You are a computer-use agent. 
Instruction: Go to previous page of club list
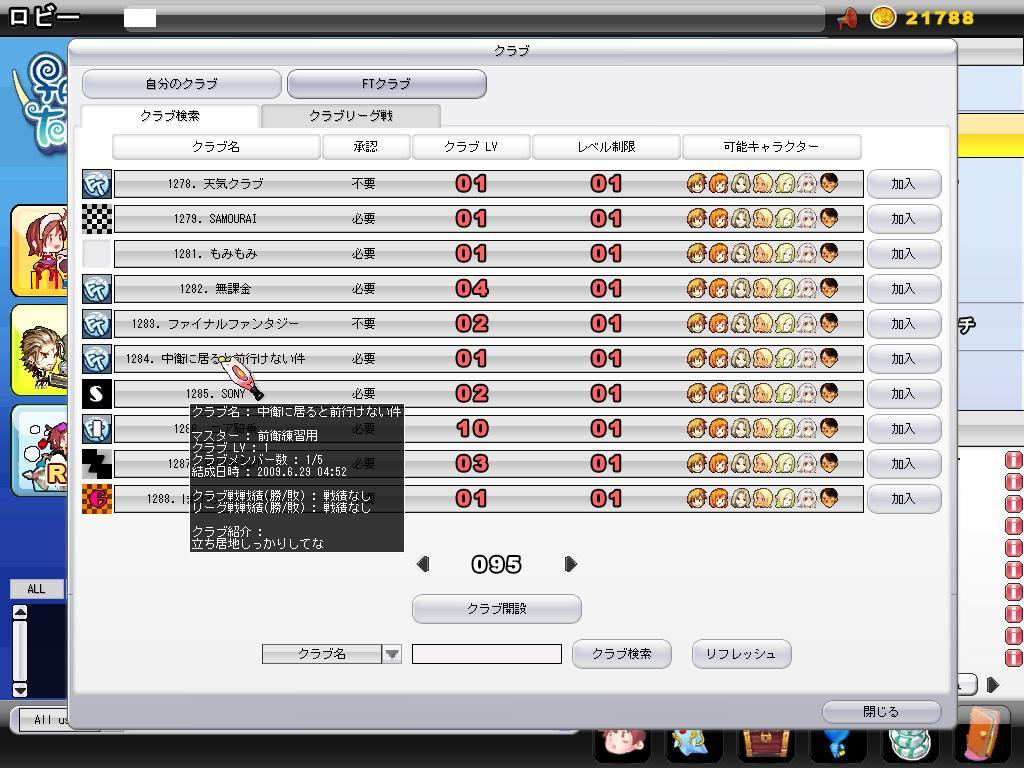click(x=422, y=564)
